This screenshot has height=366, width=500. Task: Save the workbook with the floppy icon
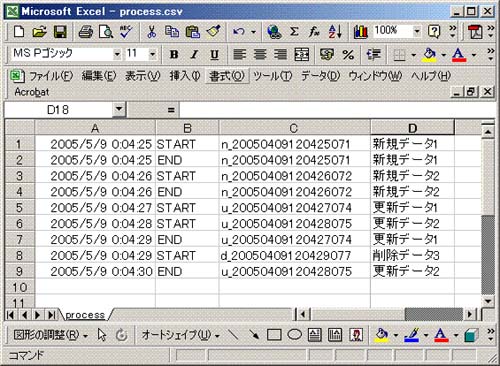click(x=60, y=32)
